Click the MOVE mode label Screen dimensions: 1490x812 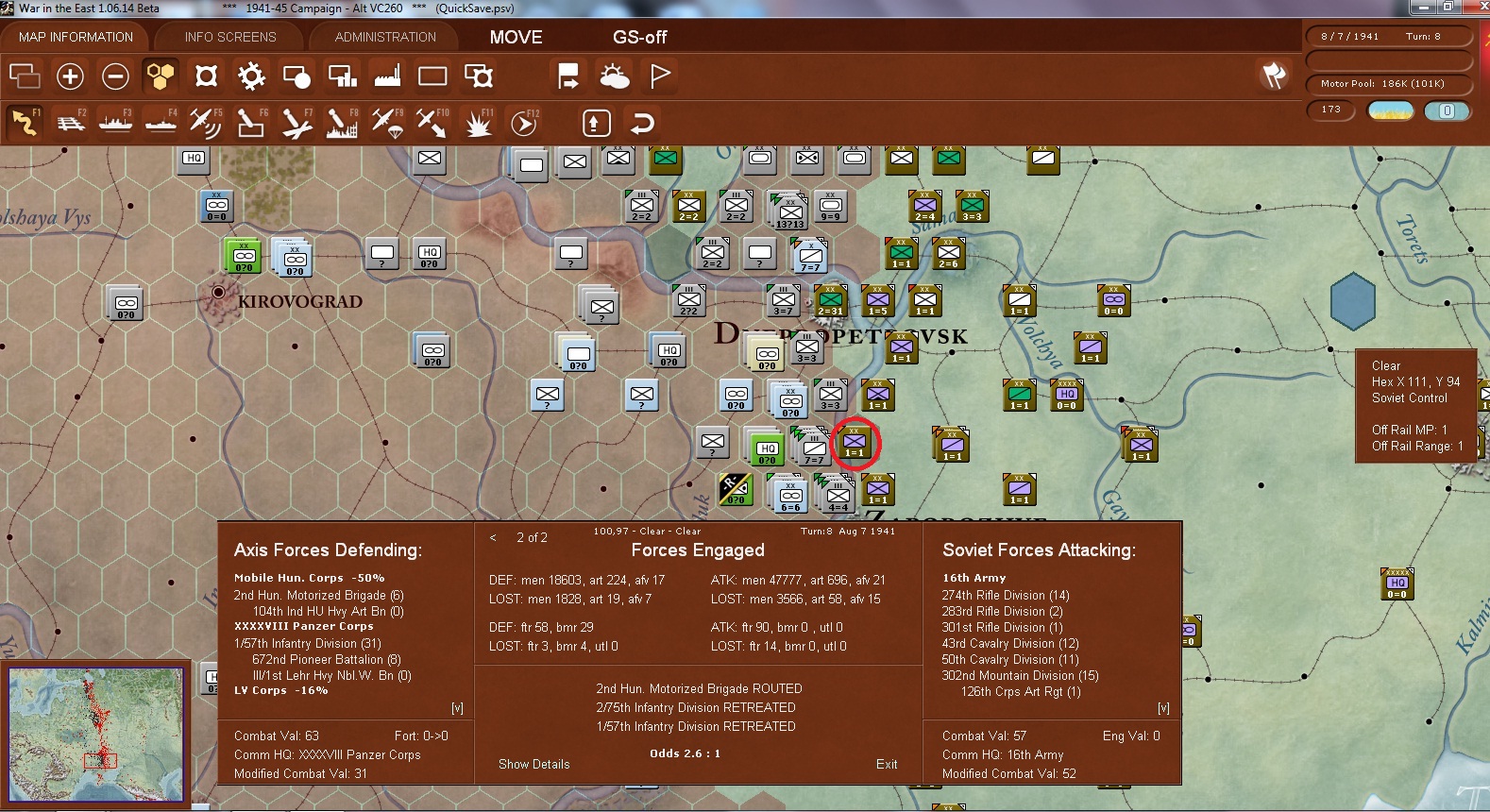pyautogui.click(x=516, y=37)
